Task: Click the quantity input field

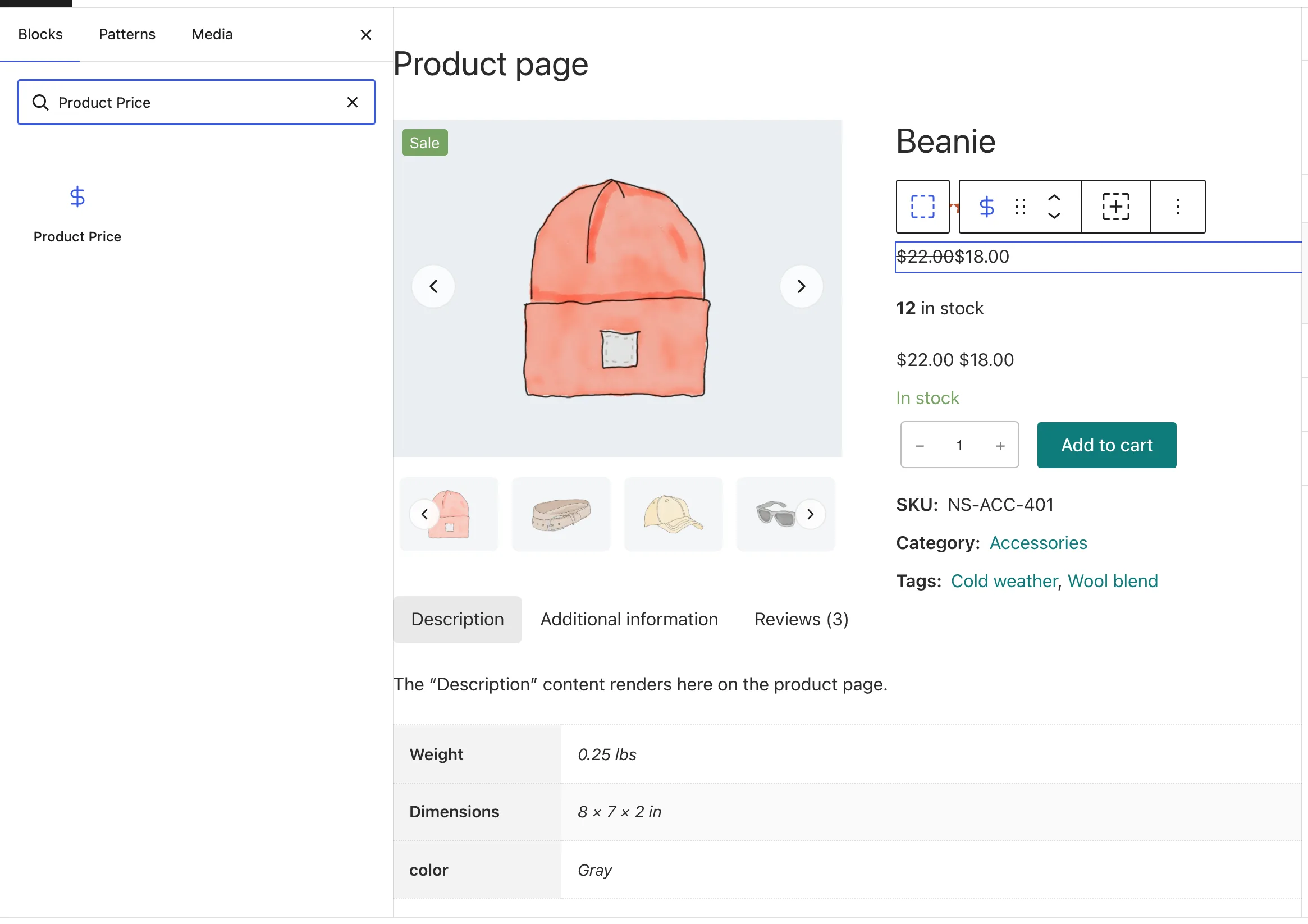Action: [960, 446]
